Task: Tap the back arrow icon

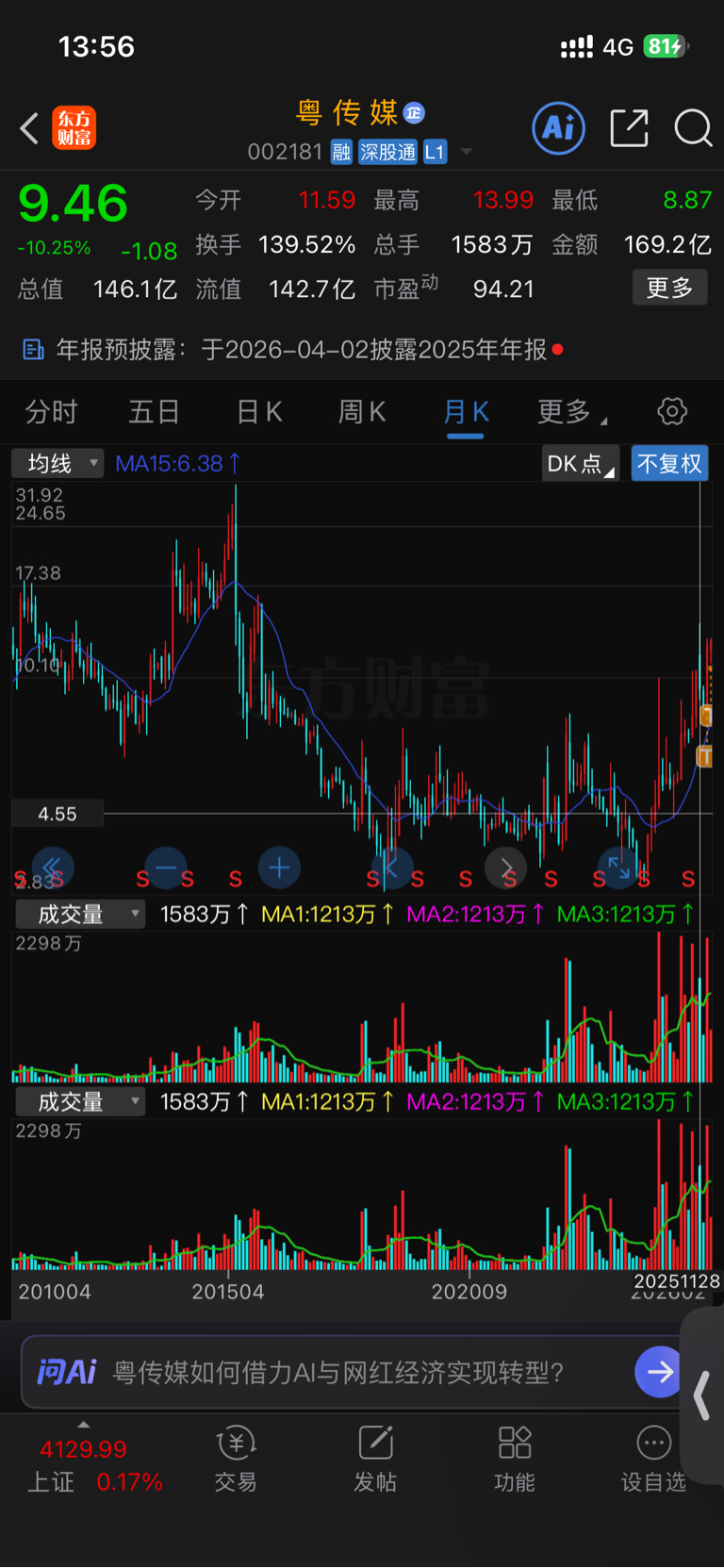Action: [x=29, y=128]
